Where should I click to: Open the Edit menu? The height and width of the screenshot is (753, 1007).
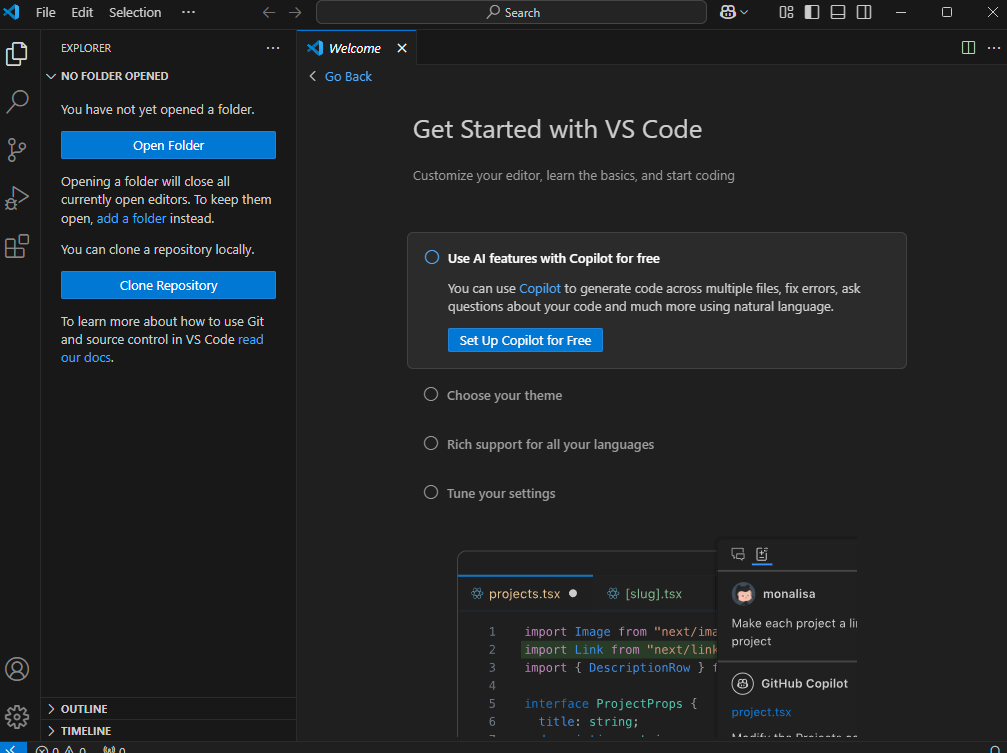coord(82,12)
